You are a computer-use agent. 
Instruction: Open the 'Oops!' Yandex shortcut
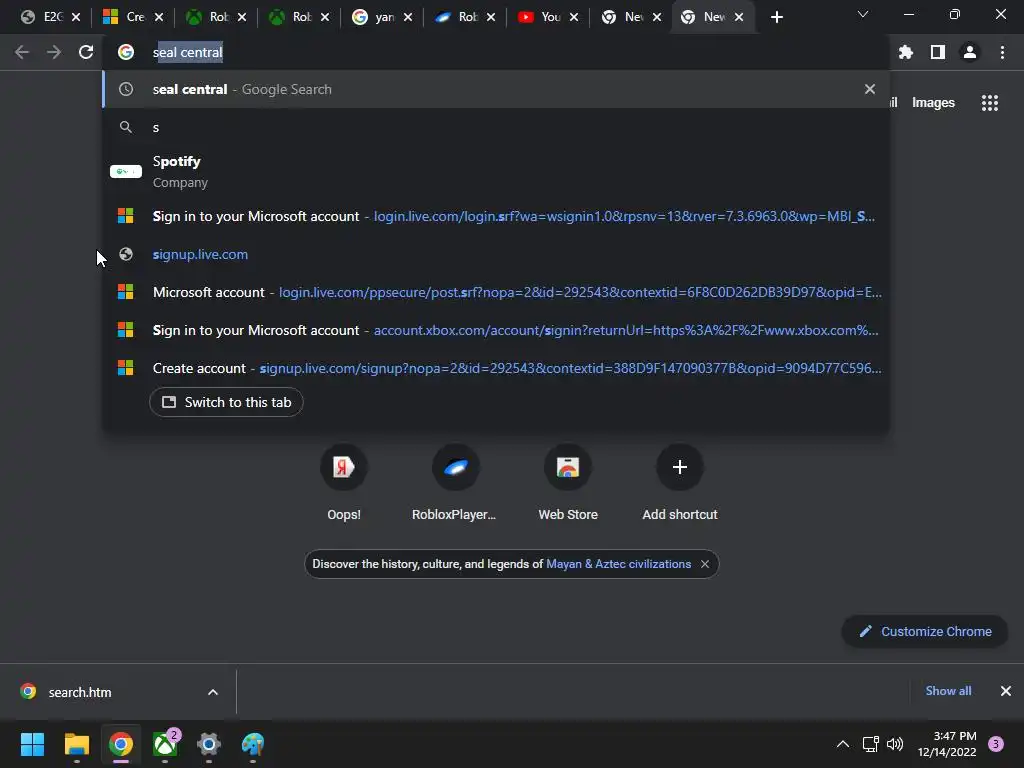tap(344, 483)
